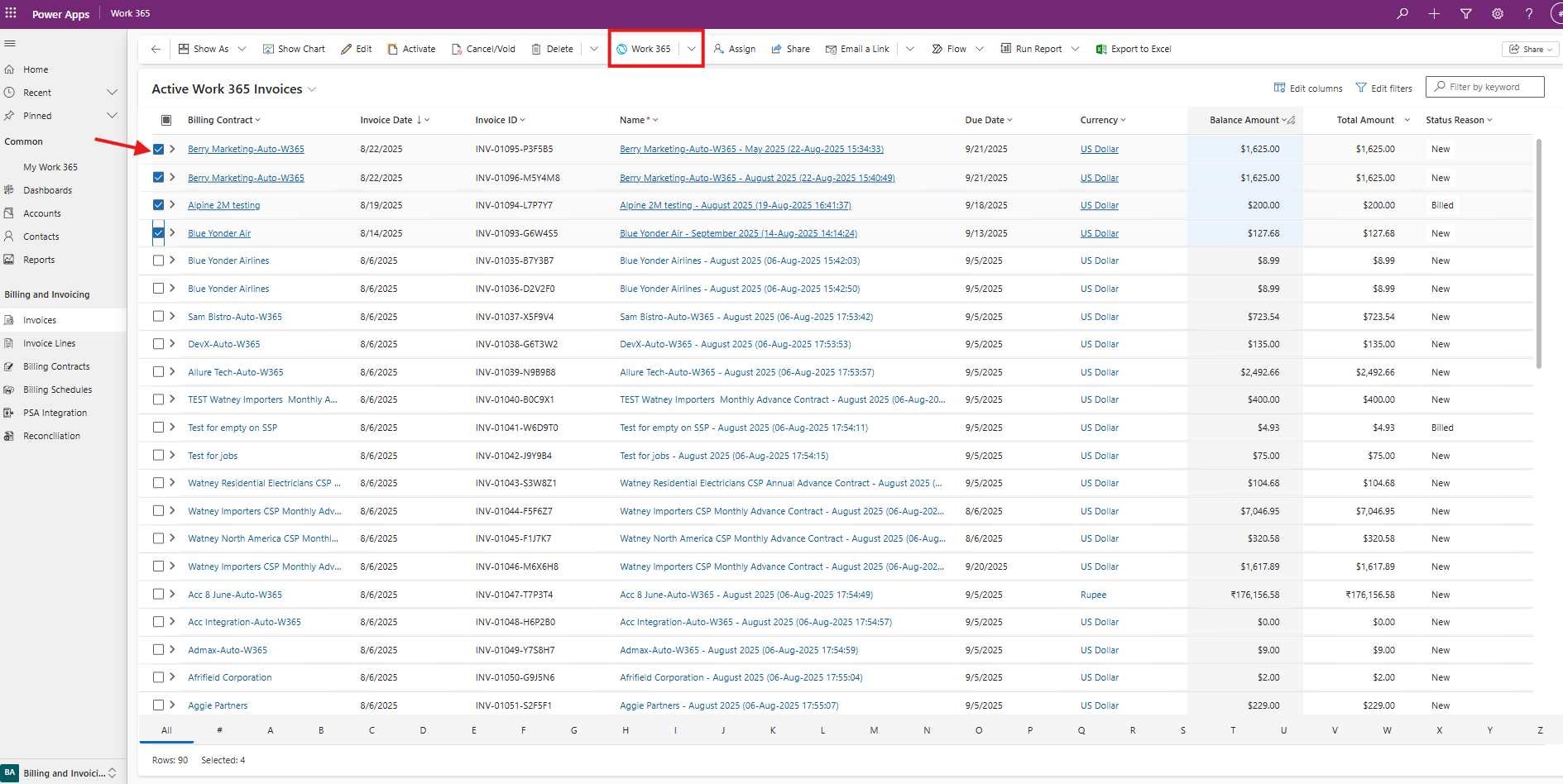Click Show Chart in the toolbar
This screenshot has height=784, width=1563.
[294, 49]
